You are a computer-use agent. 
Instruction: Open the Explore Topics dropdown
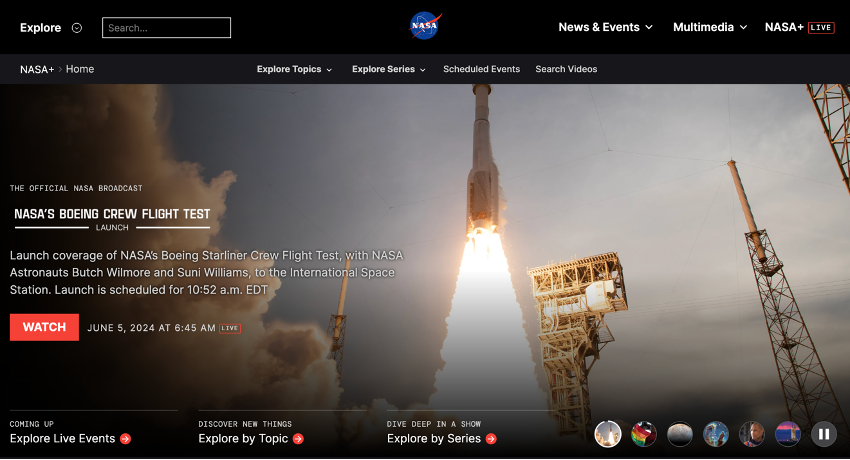(x=294, y=69)
